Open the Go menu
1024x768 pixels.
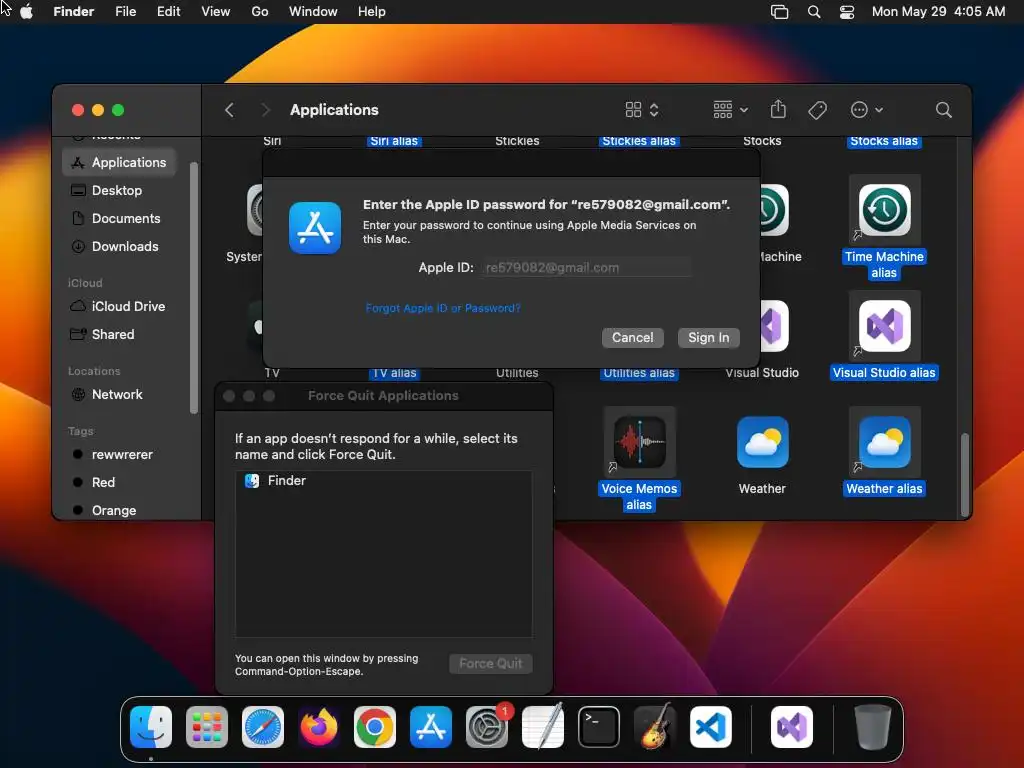pyautogui.click(x=260, y=12)
